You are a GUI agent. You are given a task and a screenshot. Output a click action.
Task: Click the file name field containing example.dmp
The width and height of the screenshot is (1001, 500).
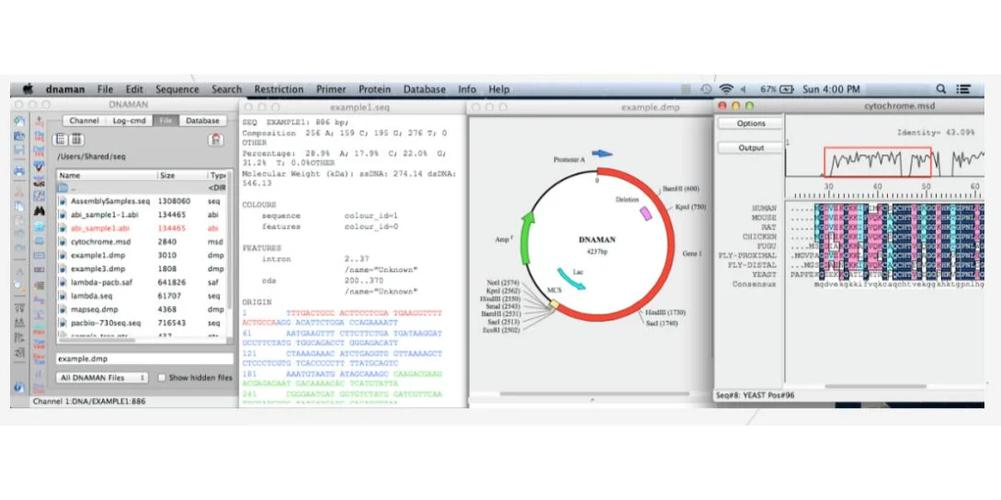pos(144,359)
